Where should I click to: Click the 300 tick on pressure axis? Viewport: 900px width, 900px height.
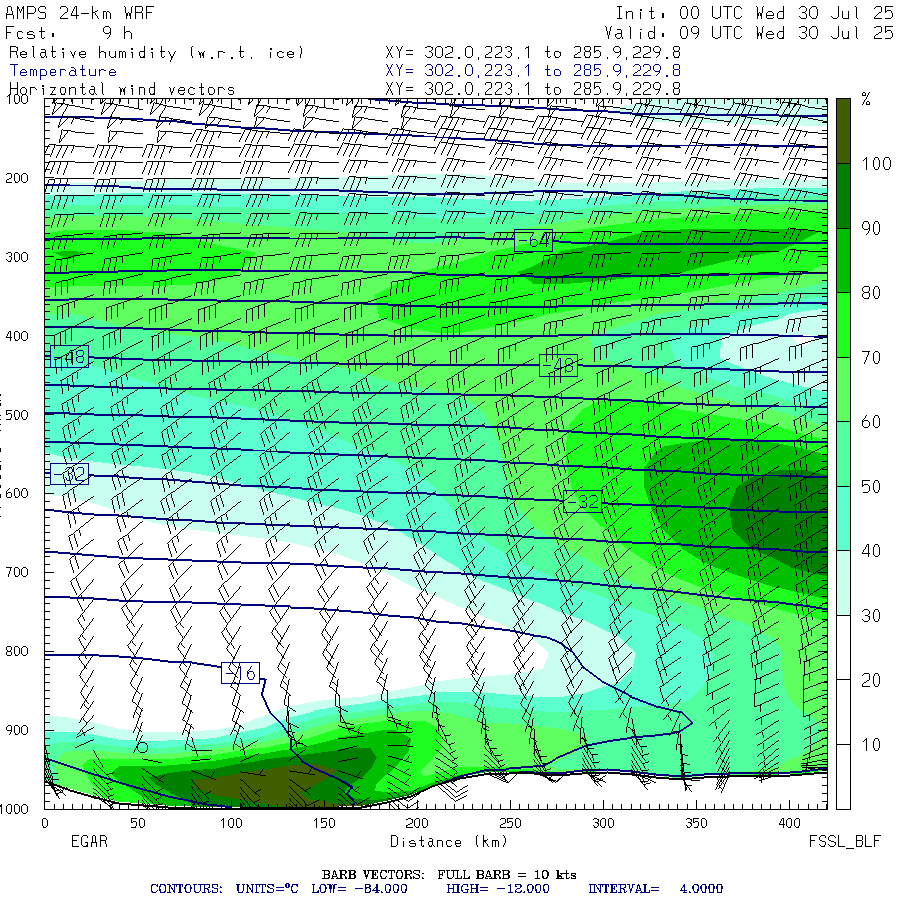[x=17, y=257]
